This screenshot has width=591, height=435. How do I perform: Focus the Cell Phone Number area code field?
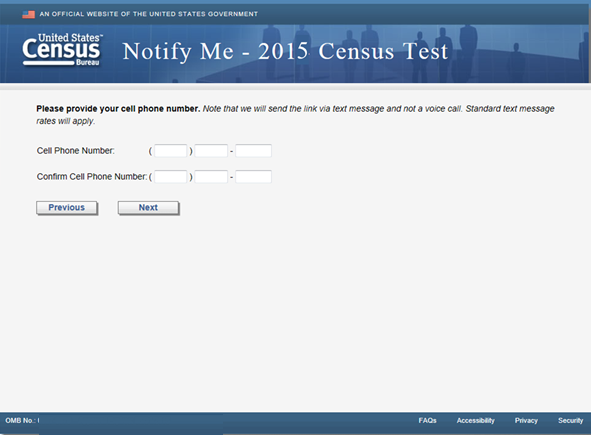click(x=171, y=151)
